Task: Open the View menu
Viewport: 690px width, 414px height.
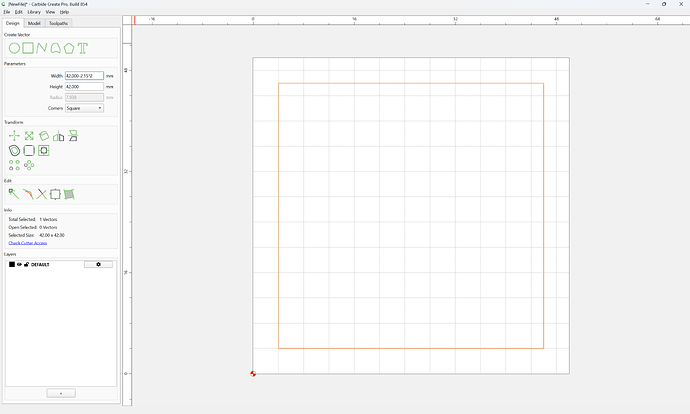Action: 50,12
